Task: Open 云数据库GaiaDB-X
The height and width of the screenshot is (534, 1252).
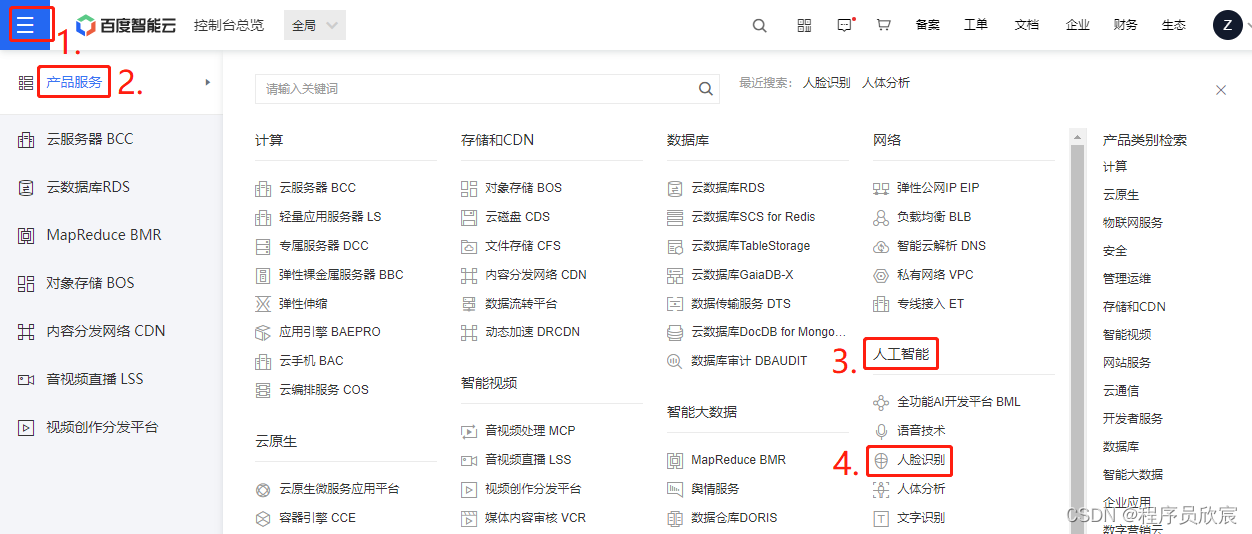Action: pos(742,275)
